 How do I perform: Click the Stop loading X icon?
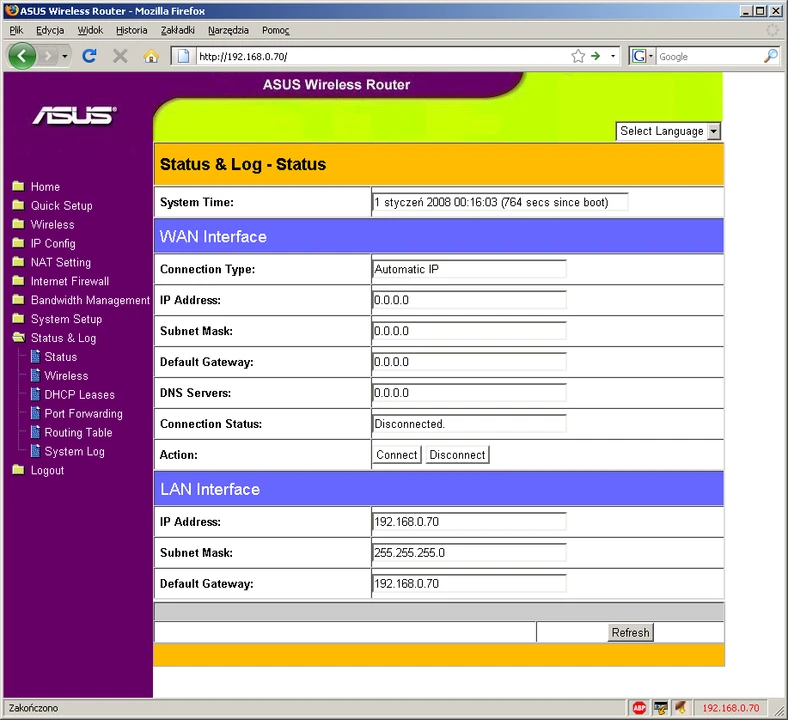tap(120, 56)
